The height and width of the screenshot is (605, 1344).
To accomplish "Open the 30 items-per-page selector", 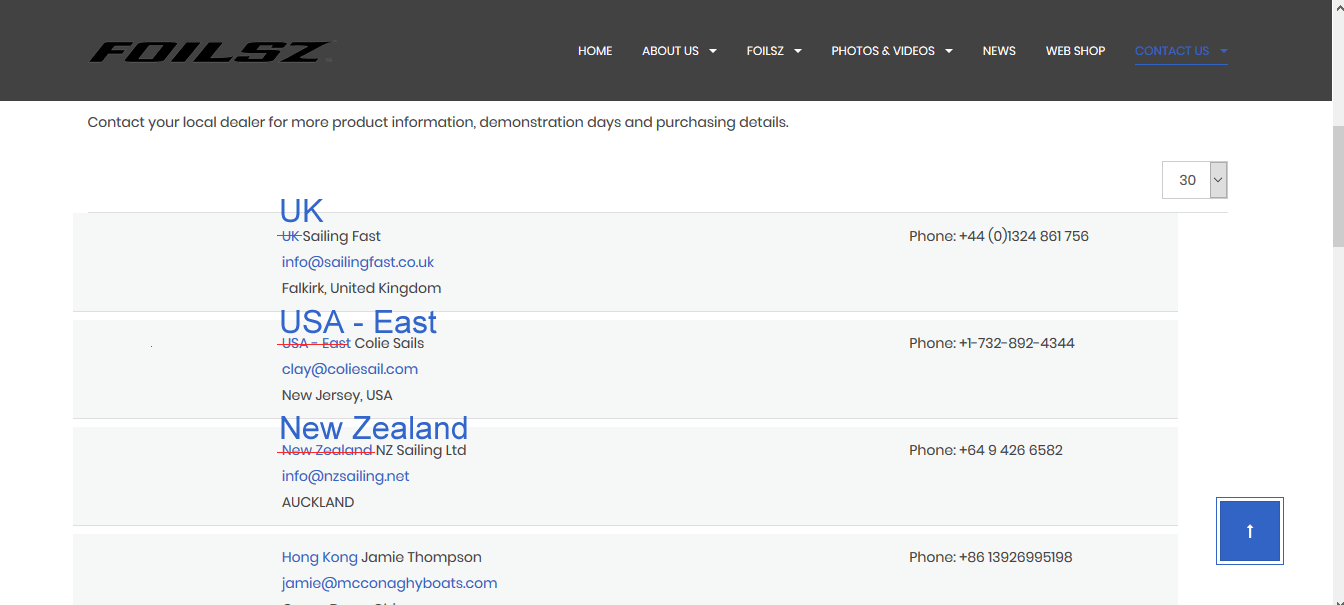I will point(1195,180).
